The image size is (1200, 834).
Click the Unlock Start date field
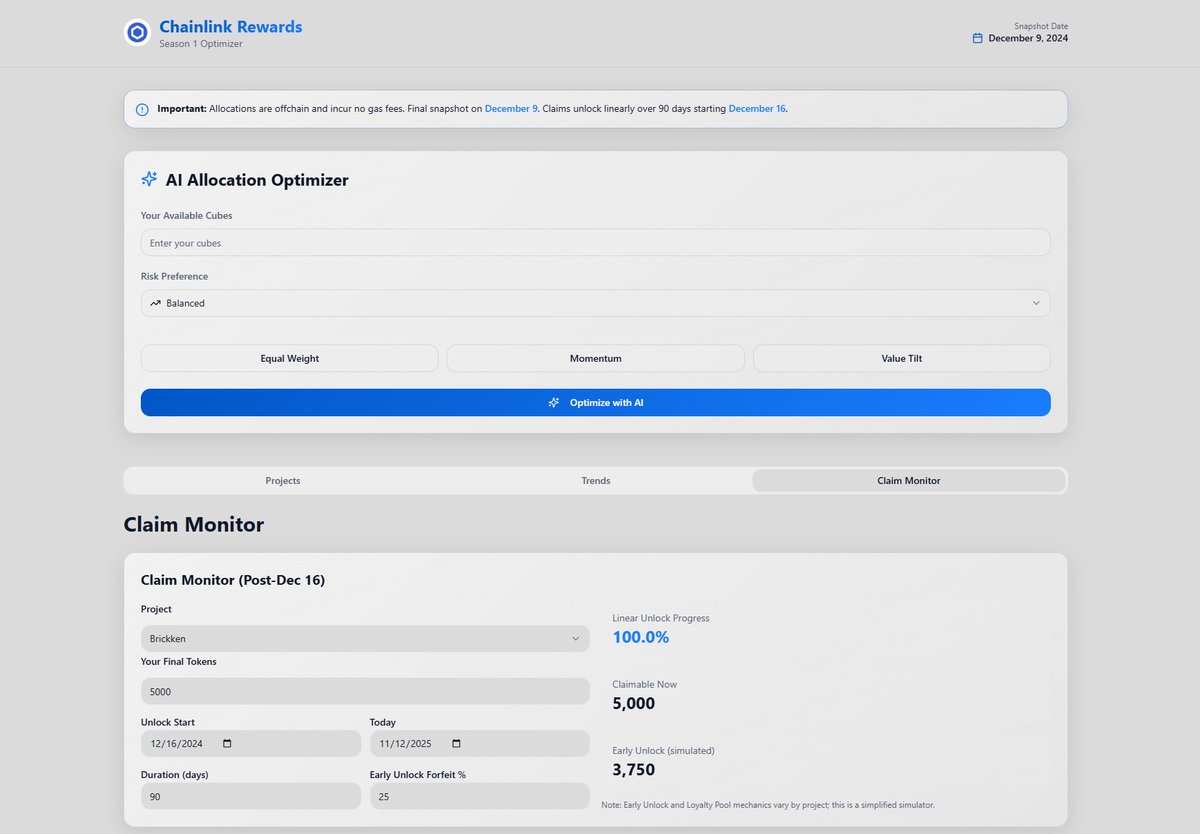[251, 744]
